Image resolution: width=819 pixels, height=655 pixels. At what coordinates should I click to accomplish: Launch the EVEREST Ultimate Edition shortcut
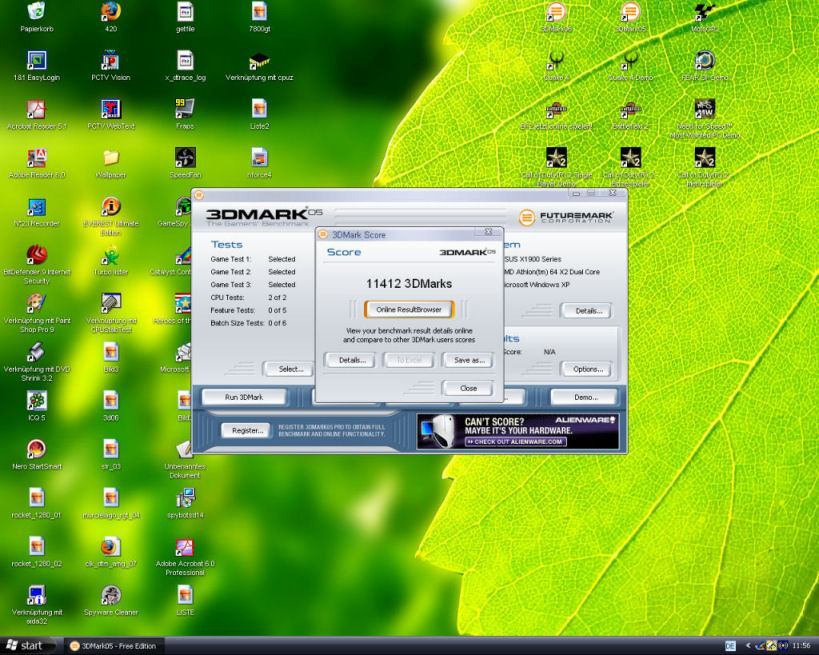[111, 206]
